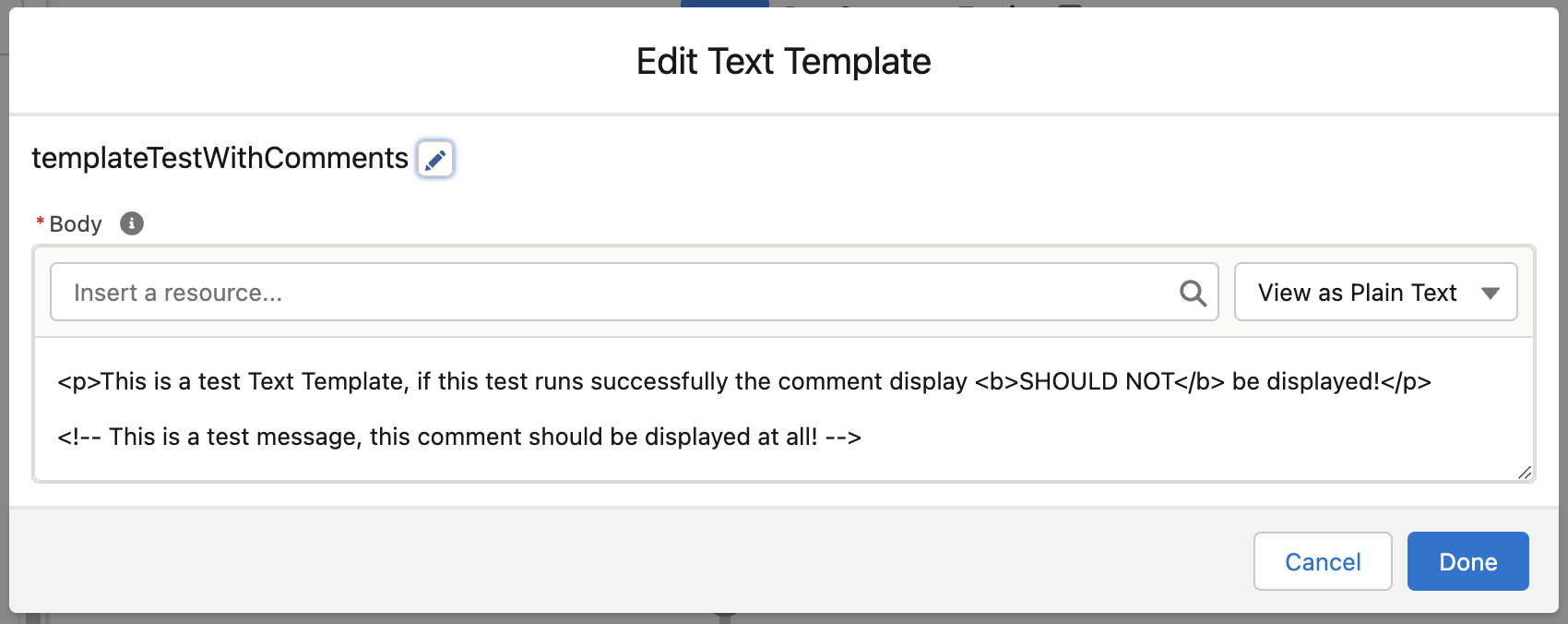Click the closing --> of the comment line
The height and width of the screenshot is (624, 1568).
coord(843,437)
